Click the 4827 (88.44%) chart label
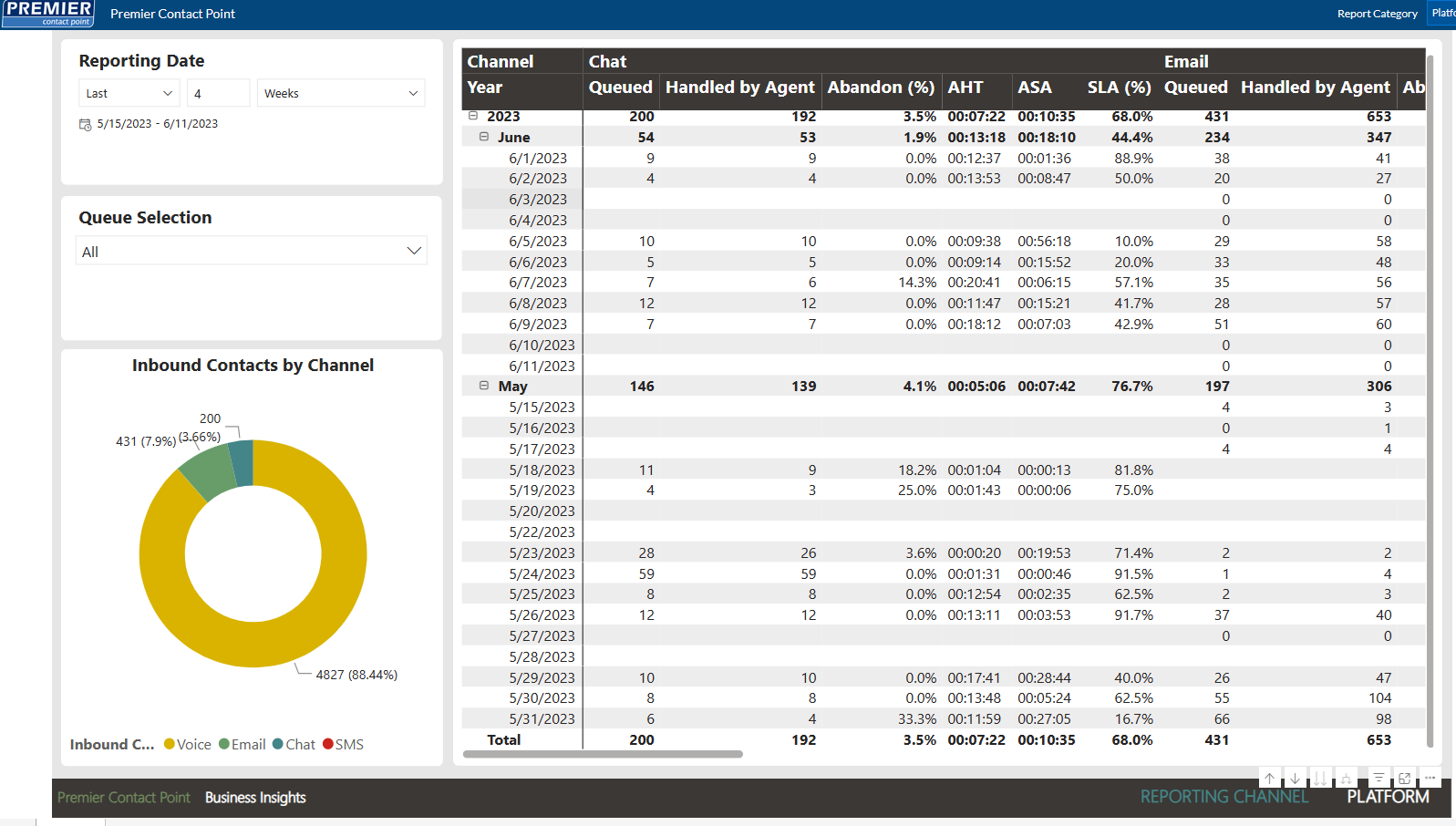 (x=356, y=675)
